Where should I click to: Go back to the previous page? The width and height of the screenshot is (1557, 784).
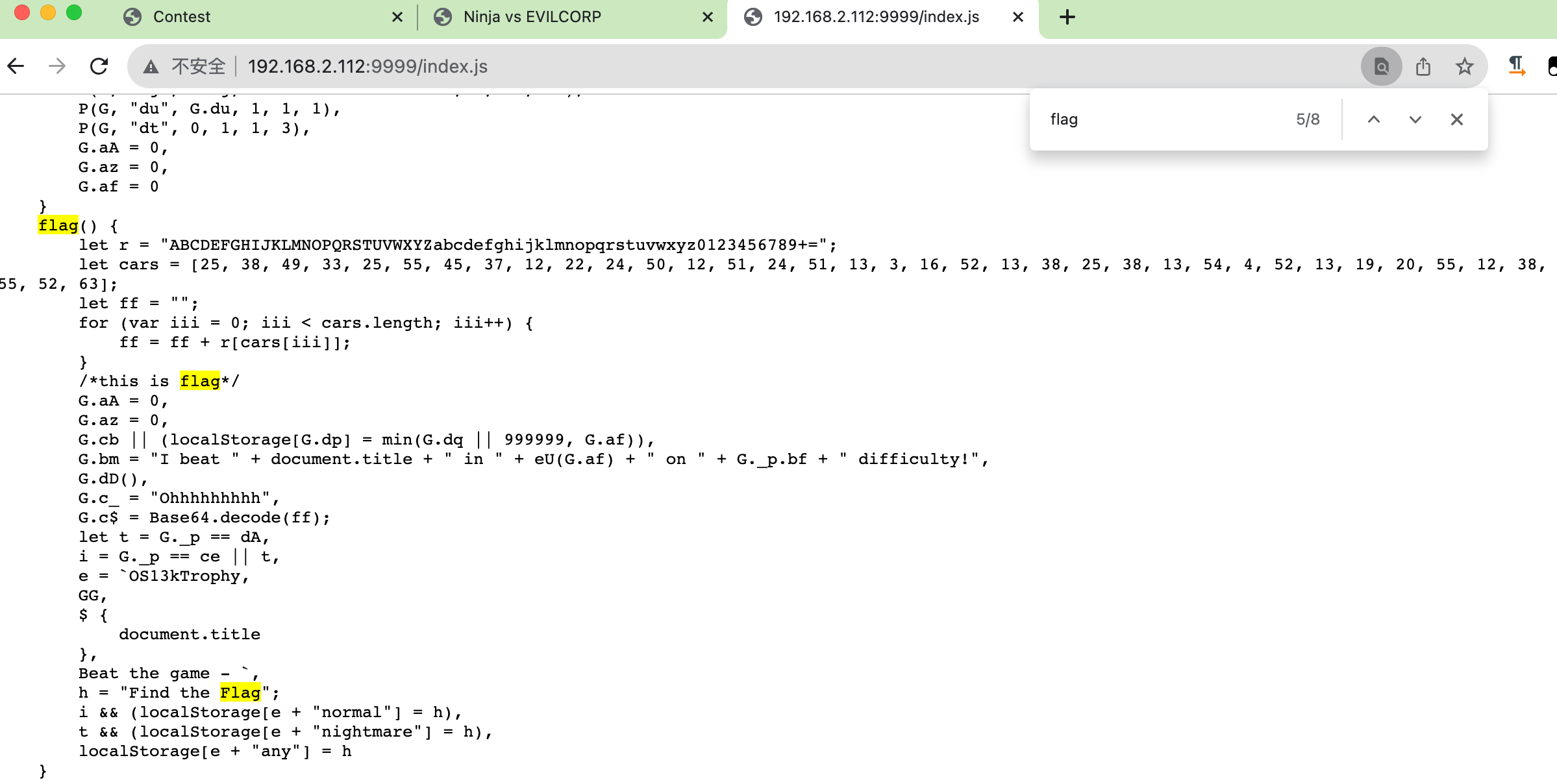(x=16, y=66)
